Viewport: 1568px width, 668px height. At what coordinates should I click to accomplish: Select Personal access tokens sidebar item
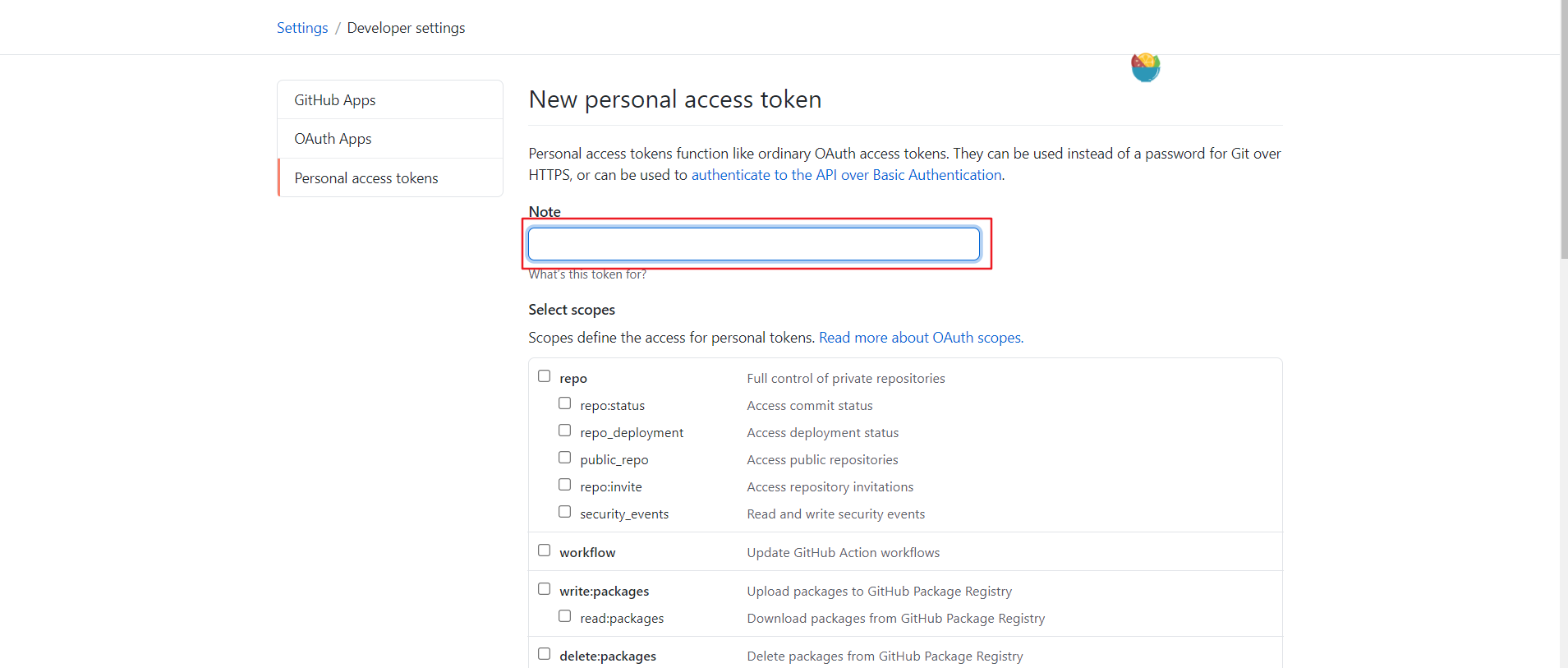click(x=390, y=178)
